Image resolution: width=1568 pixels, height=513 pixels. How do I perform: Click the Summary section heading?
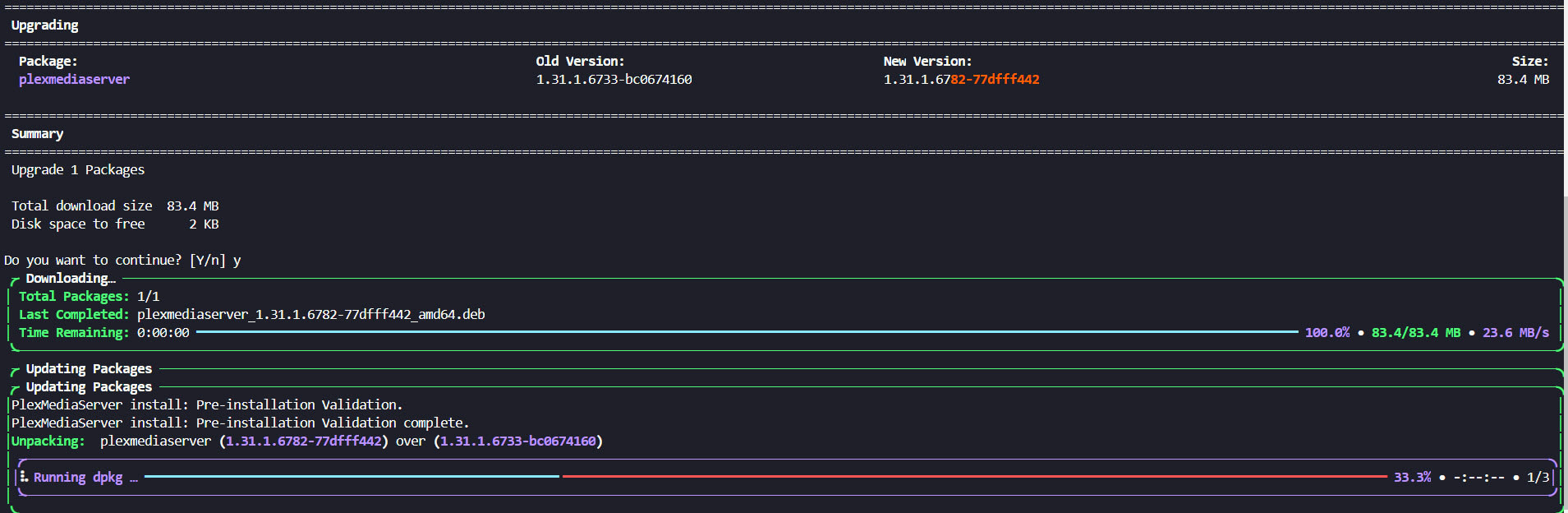(x=37, y=134)
